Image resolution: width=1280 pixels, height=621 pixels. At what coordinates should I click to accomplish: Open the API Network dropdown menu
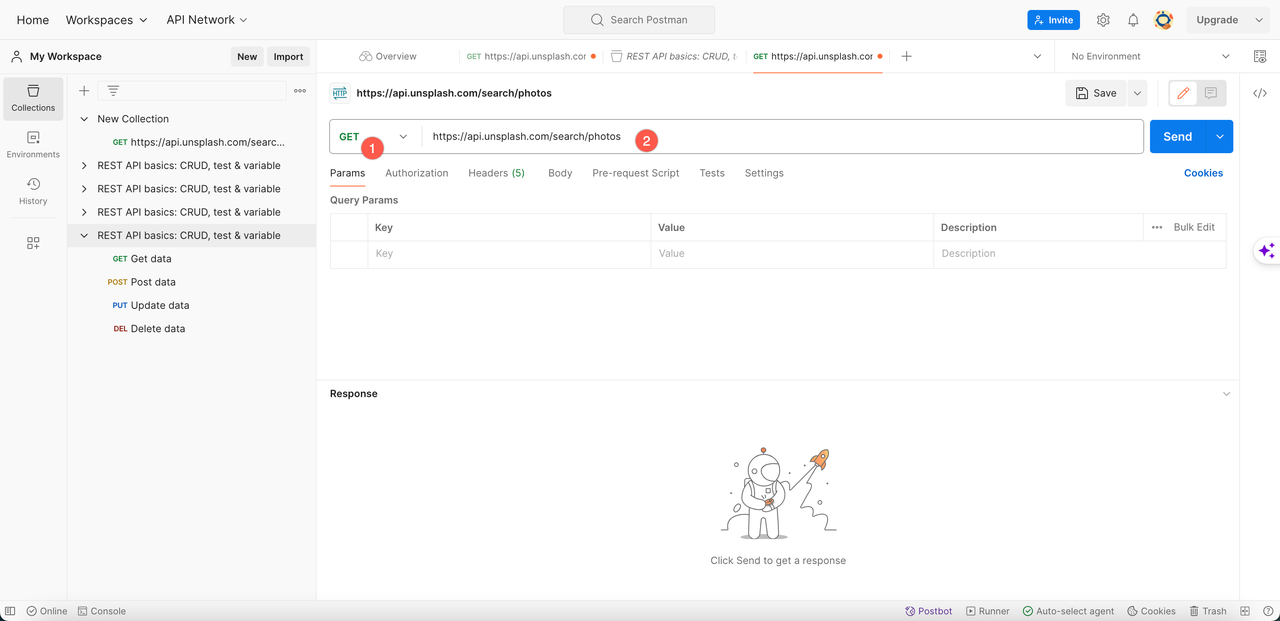(x=207, y=20)
